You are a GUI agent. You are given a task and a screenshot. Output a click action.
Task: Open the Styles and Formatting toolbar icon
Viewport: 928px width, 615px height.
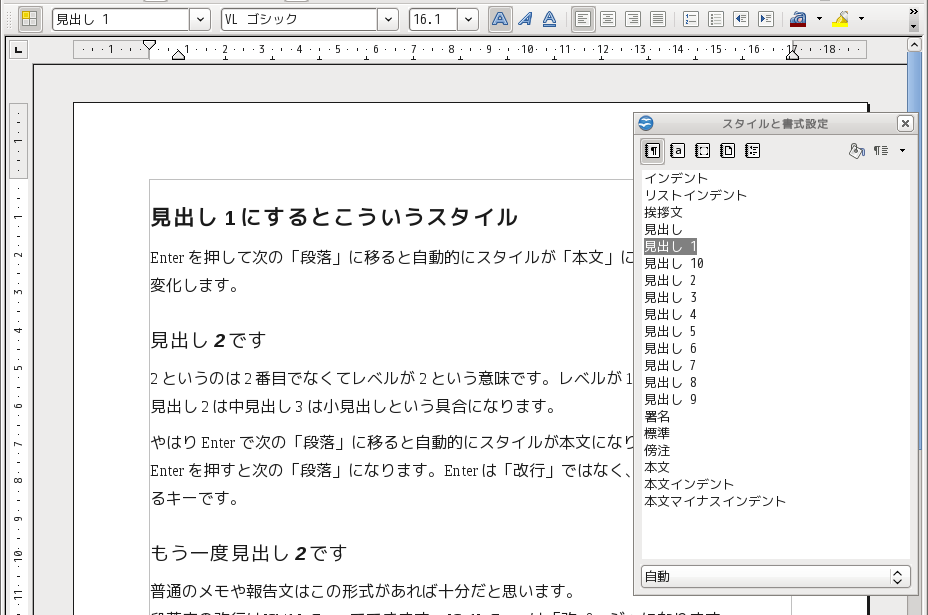pyautogui.click(x=30, y=19)
